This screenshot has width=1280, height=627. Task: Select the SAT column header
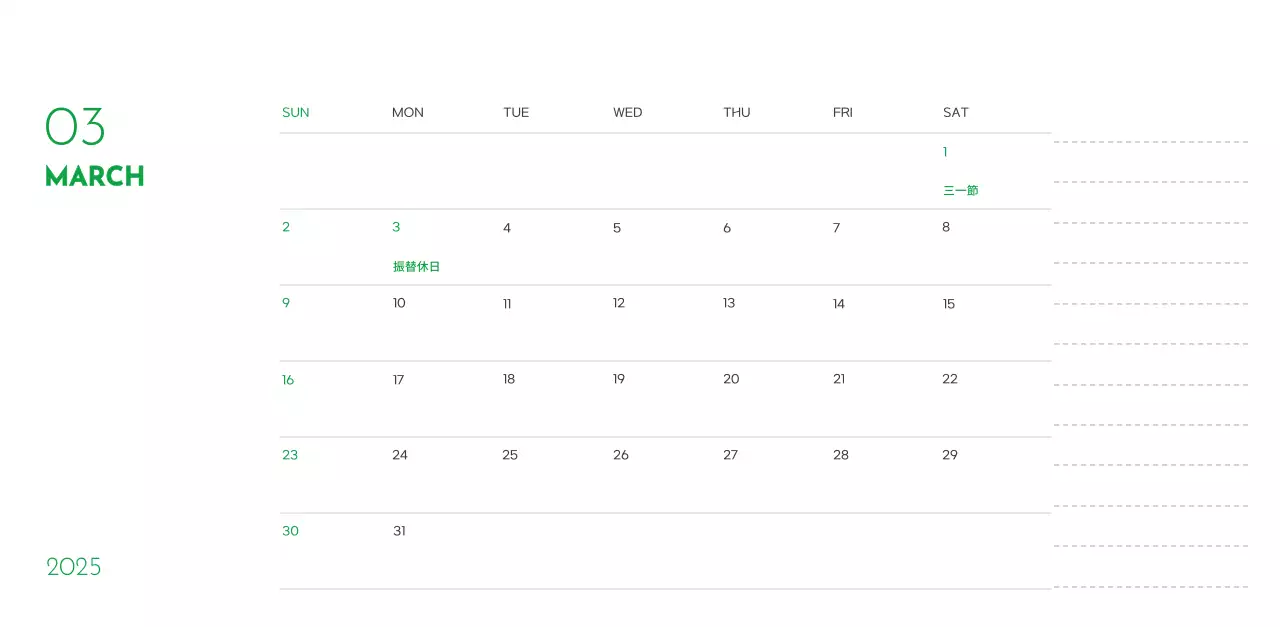click(x=955, y=112)
